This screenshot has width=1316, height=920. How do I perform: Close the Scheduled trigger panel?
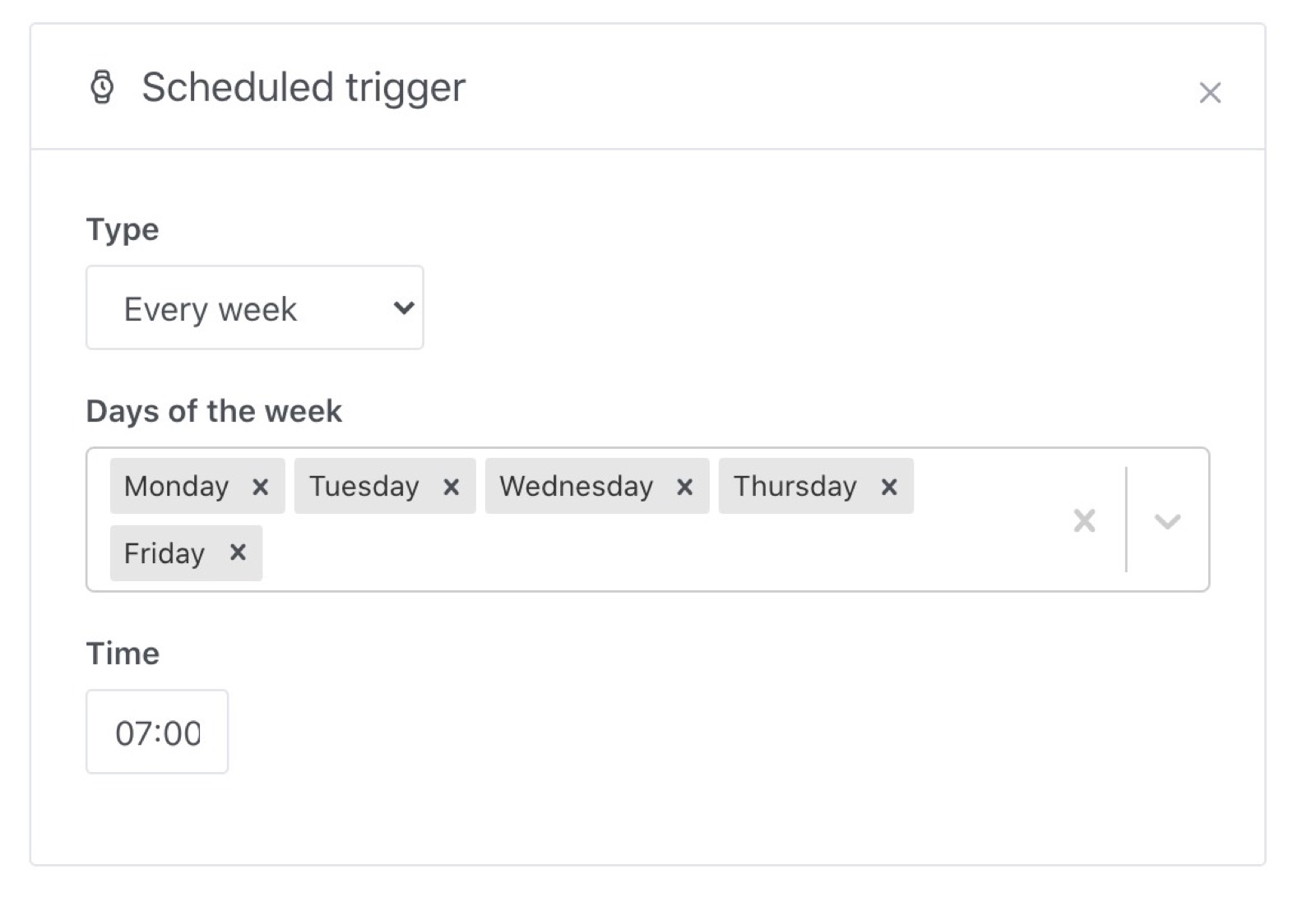pyautogui.click(x=1209, y=92)
